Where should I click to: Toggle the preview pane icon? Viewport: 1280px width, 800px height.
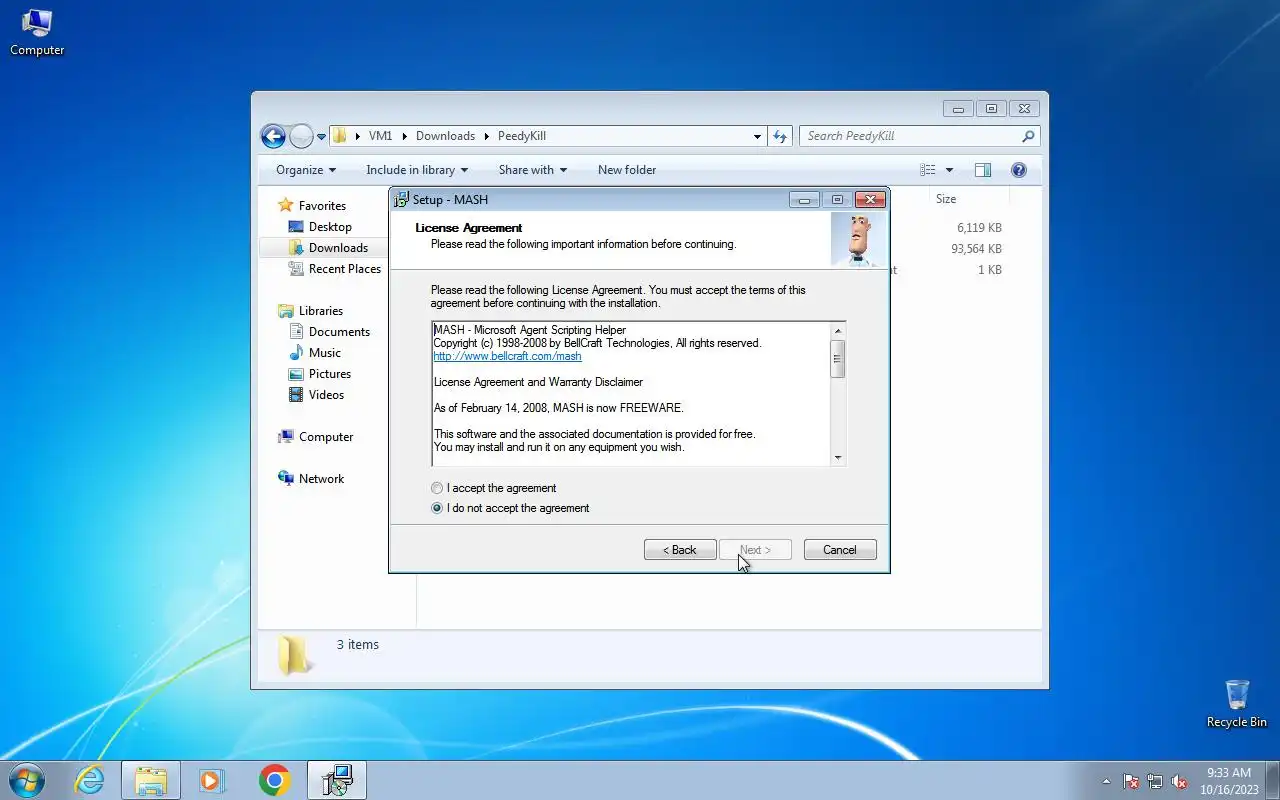point(983,170)
